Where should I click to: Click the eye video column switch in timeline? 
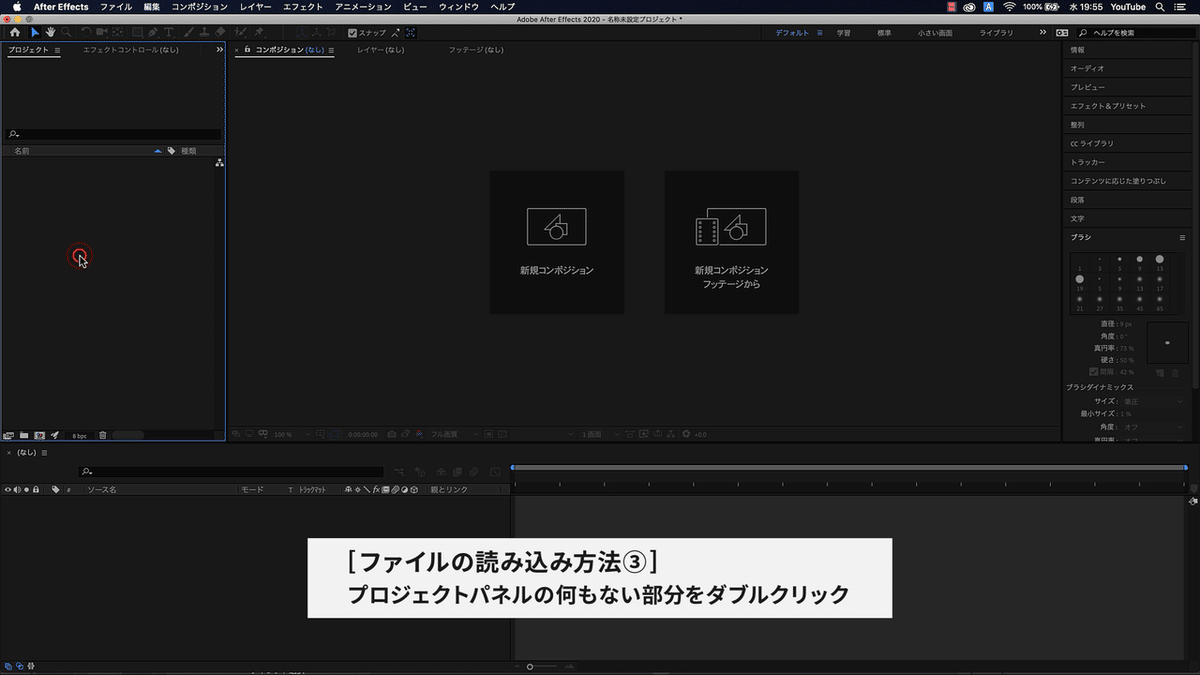click(8, 489)
